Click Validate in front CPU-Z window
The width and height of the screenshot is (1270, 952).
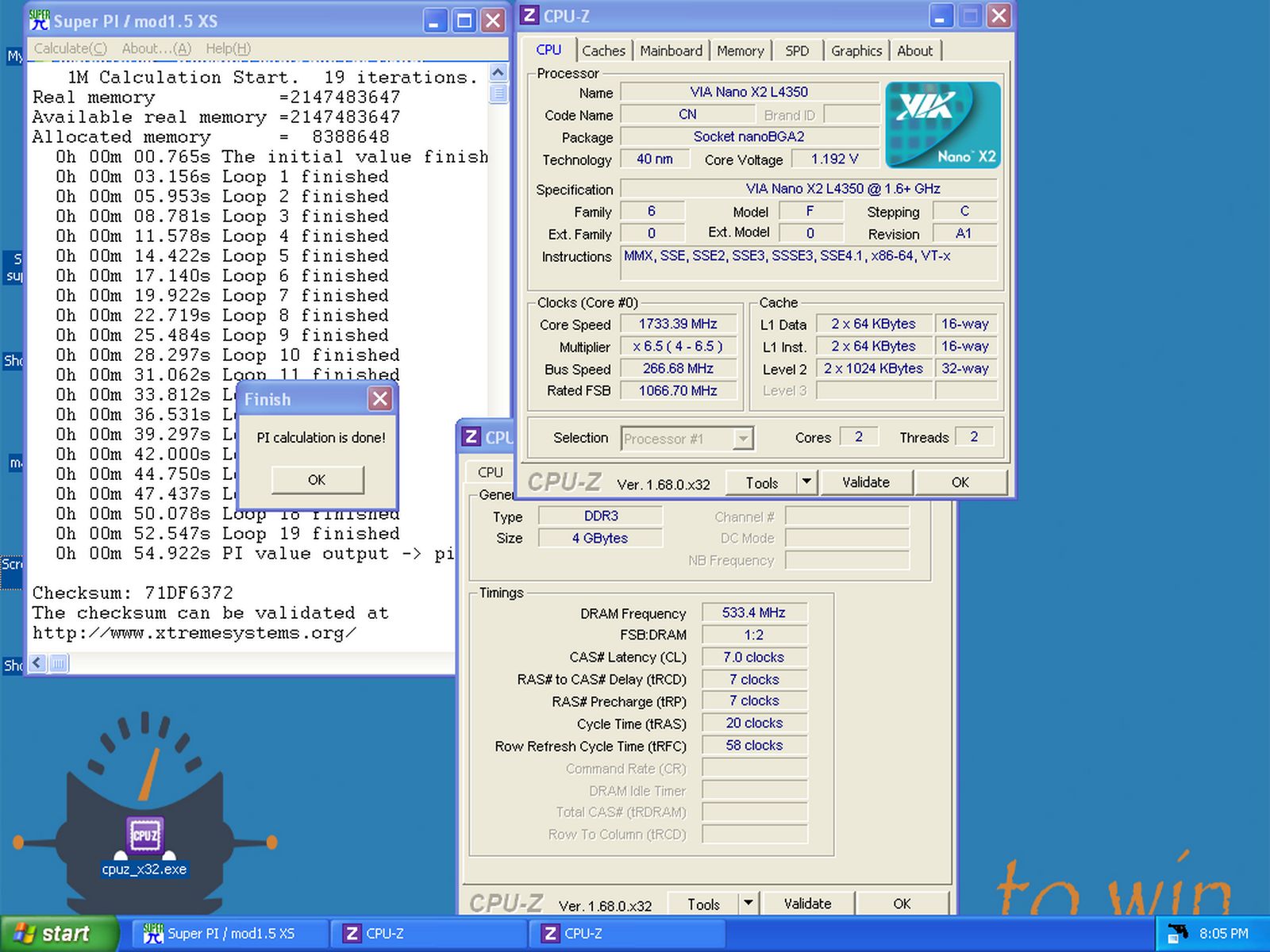866,482
